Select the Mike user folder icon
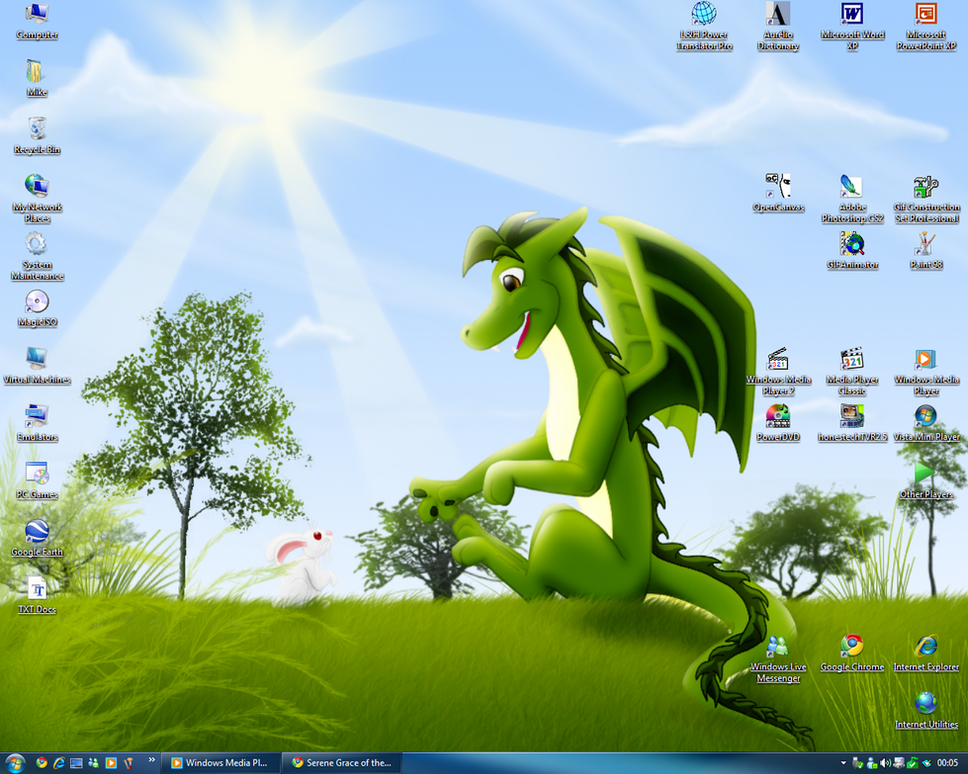 (37, 79)
